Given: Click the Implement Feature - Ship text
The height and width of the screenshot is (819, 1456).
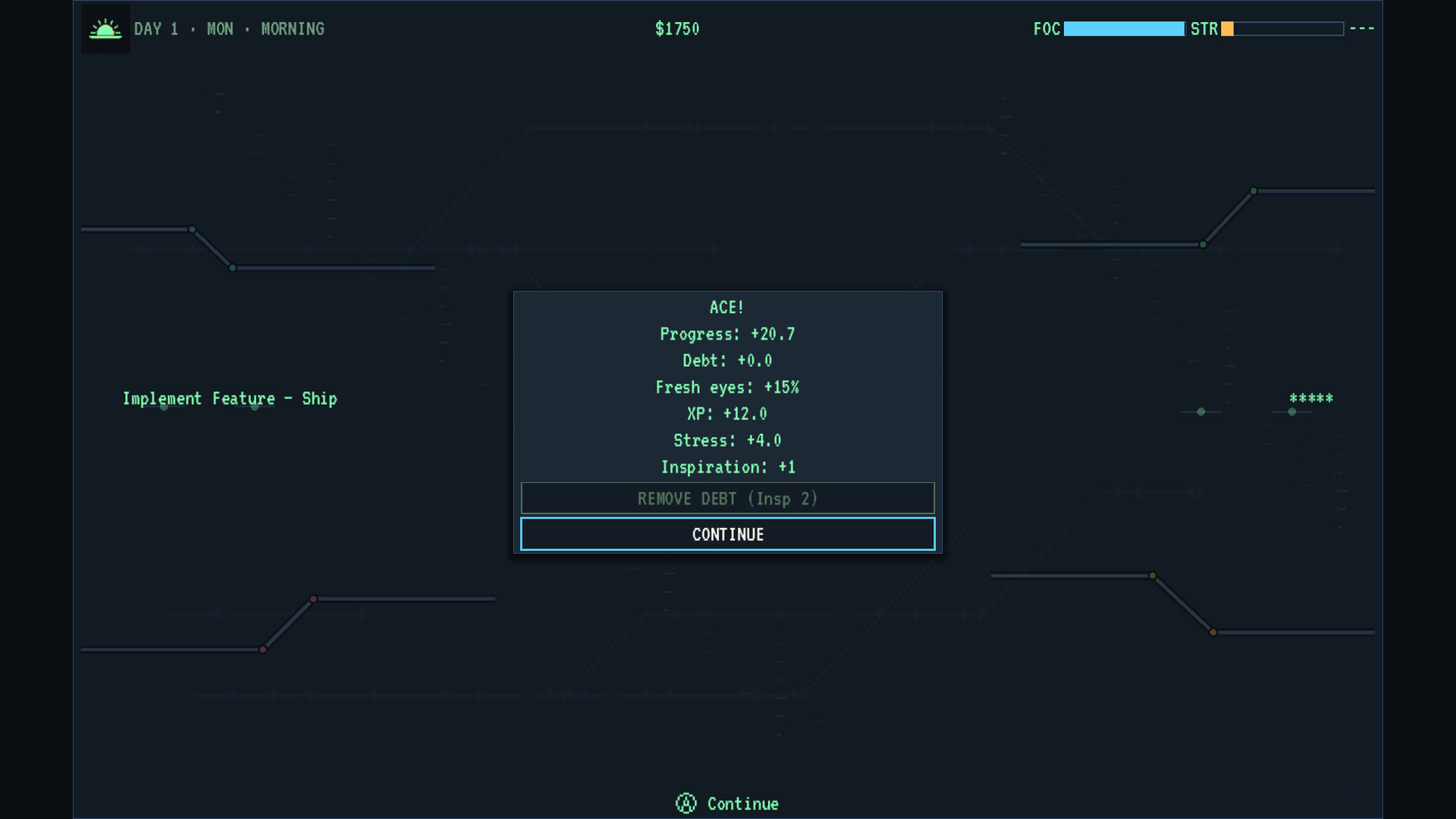Looking at the screenshot, I should pyautogui.click(x=230, y=398).
